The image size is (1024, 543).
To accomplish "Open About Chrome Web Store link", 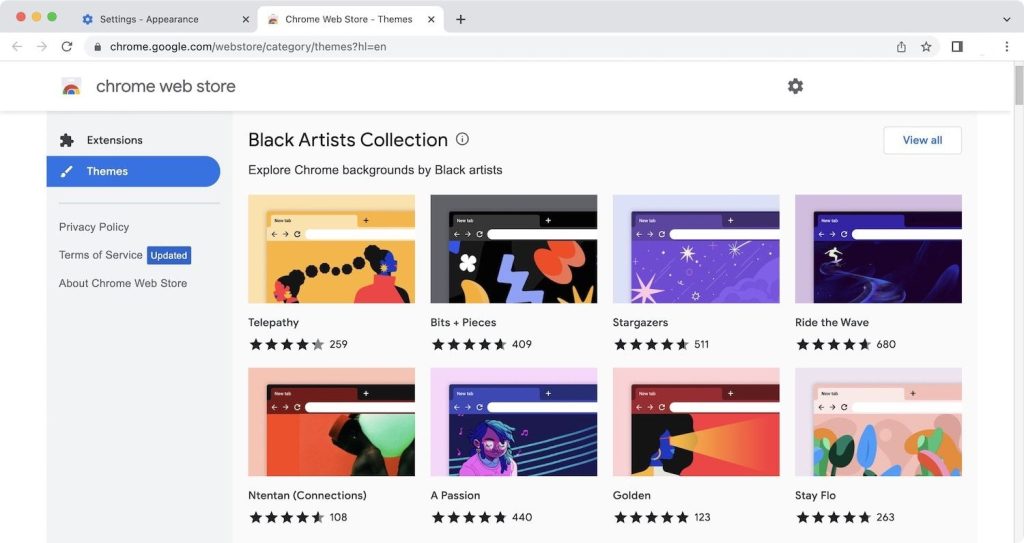I will click(123, 283).
